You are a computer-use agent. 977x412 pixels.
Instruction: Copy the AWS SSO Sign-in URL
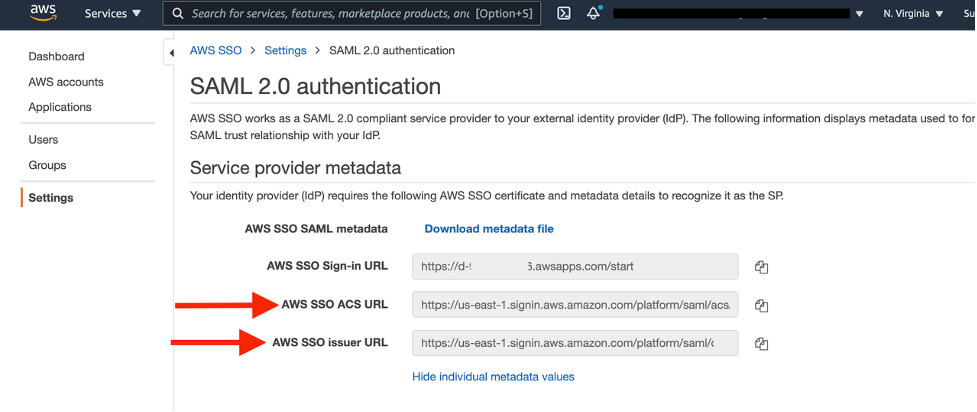point(761,267)
